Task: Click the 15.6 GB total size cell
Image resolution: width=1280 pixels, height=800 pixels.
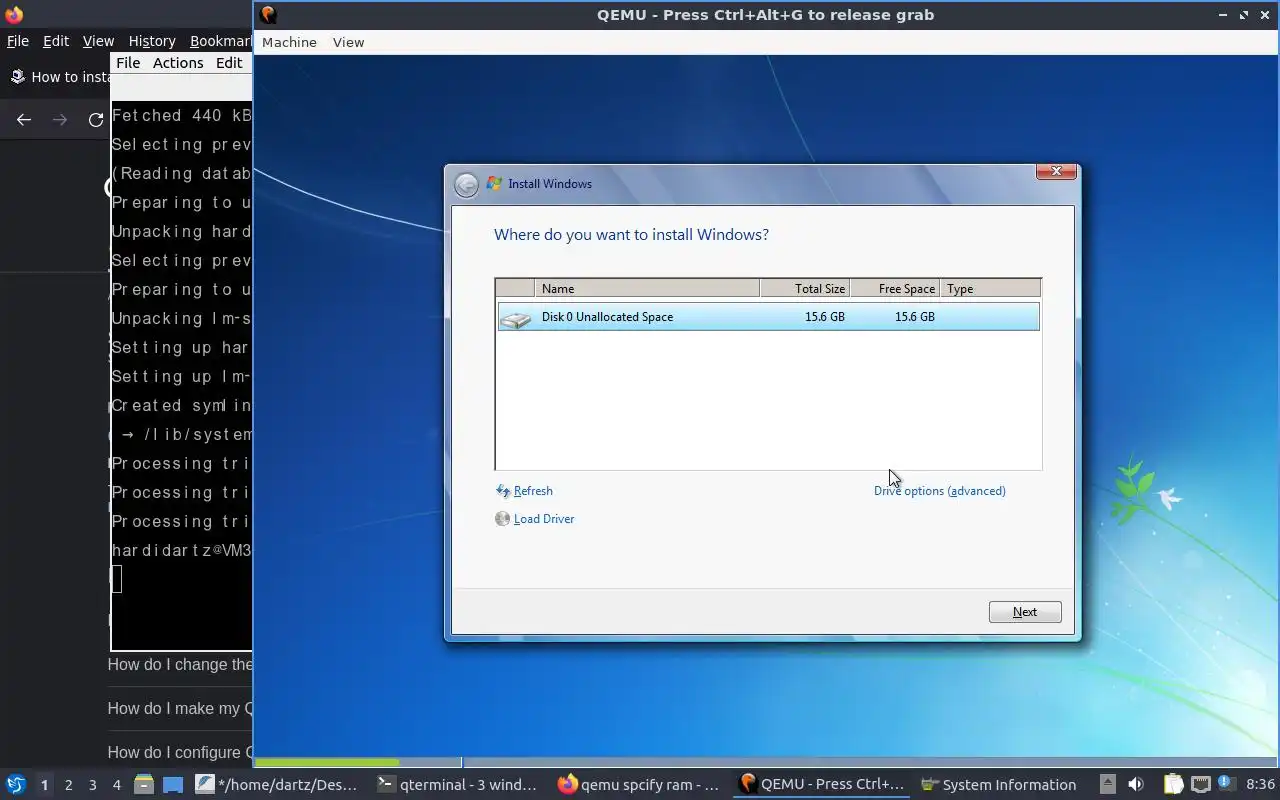Action: 825,317
